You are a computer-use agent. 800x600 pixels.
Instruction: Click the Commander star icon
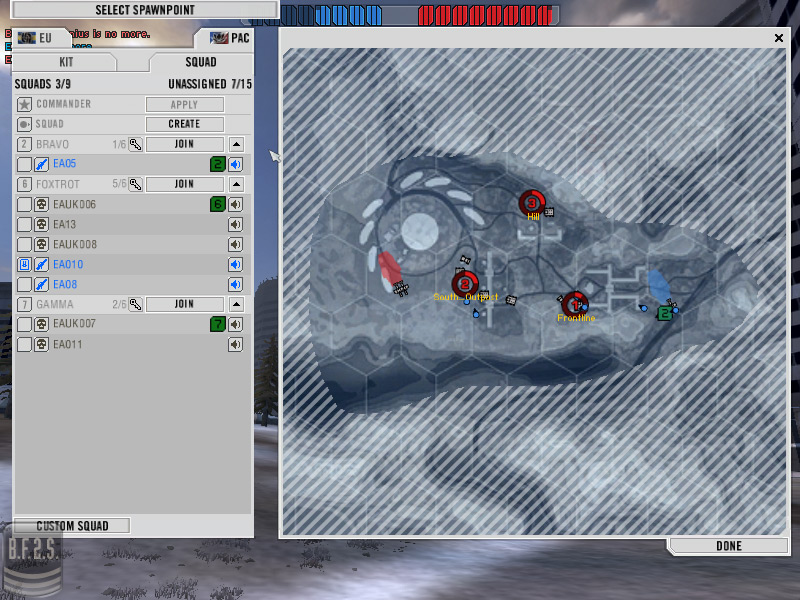(x=24, y=104)
